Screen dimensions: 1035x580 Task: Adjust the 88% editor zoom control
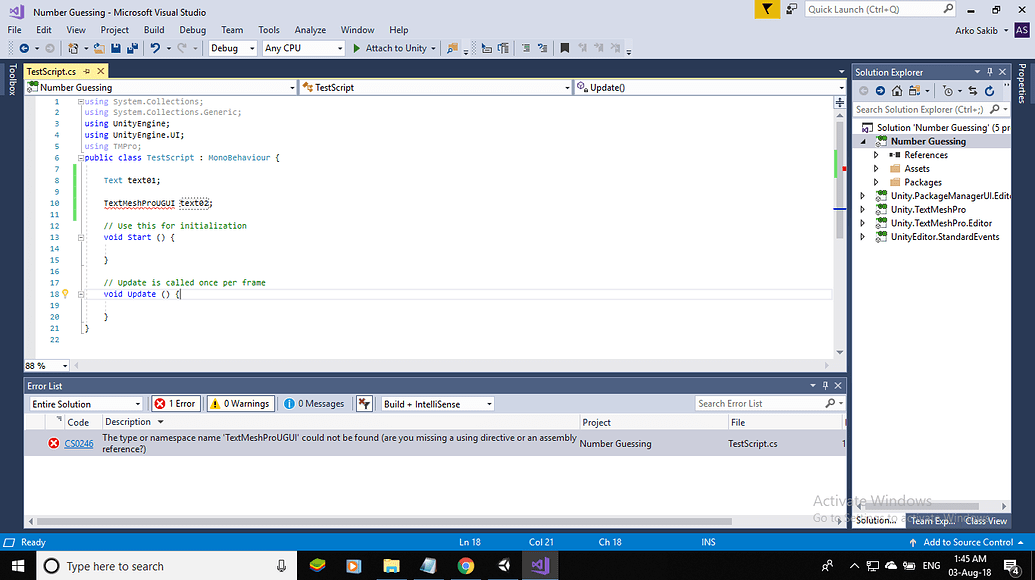(x=46, y=365)
